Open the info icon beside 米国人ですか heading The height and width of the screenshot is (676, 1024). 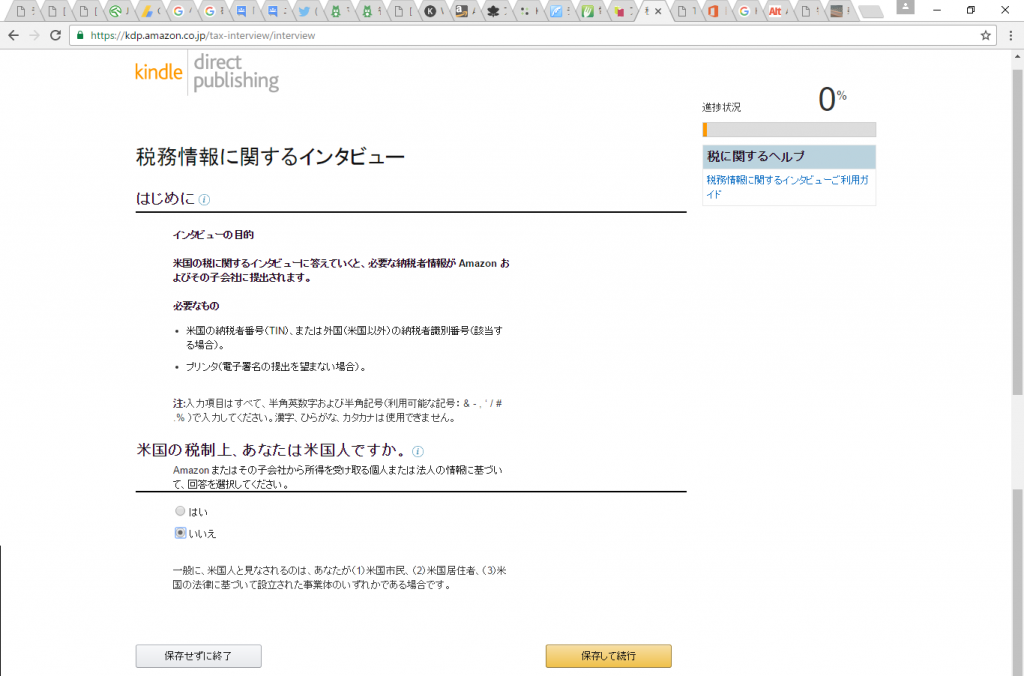[418, 451]
